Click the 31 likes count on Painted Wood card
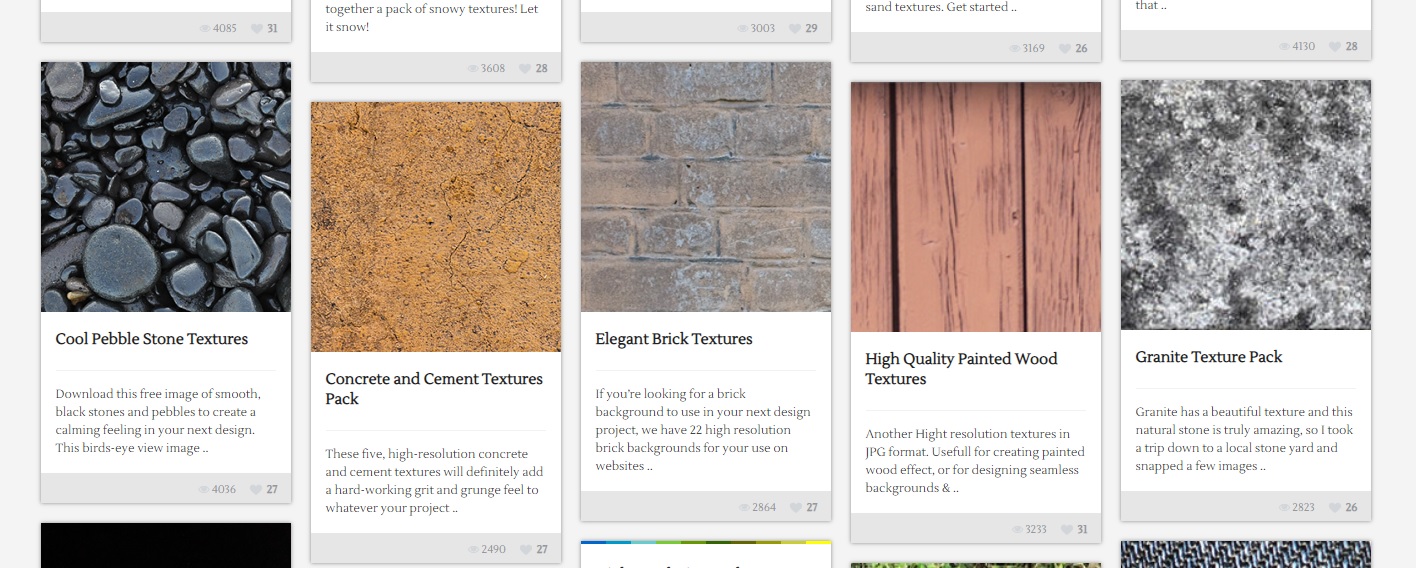1416x568 pixels. 1082,530
